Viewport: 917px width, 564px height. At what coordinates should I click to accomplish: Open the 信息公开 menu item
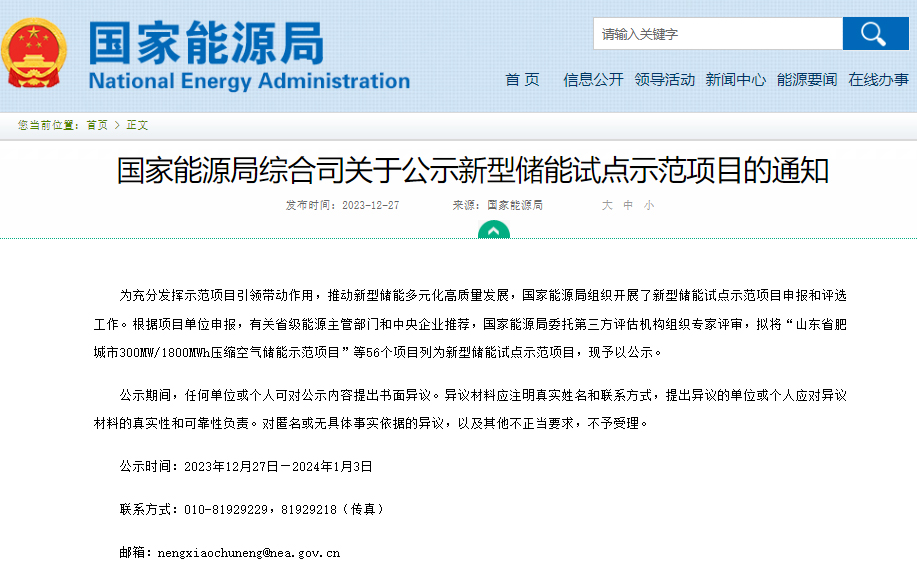tap(593, 80)
